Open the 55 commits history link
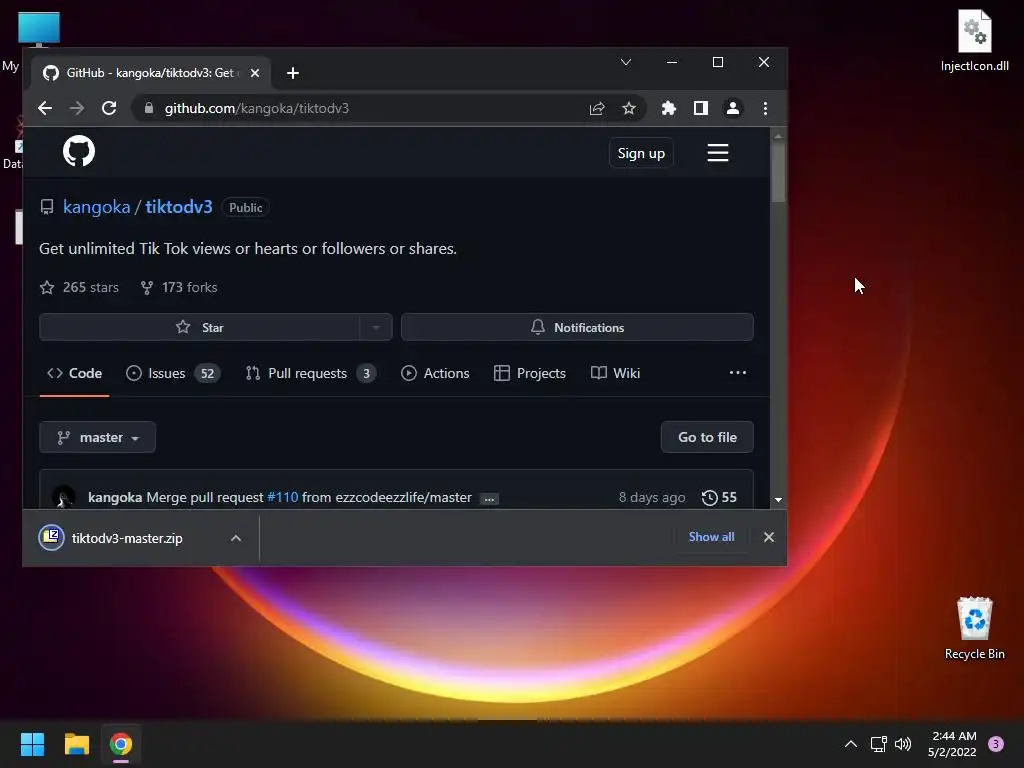The image size is (1024, 768). 719,498
